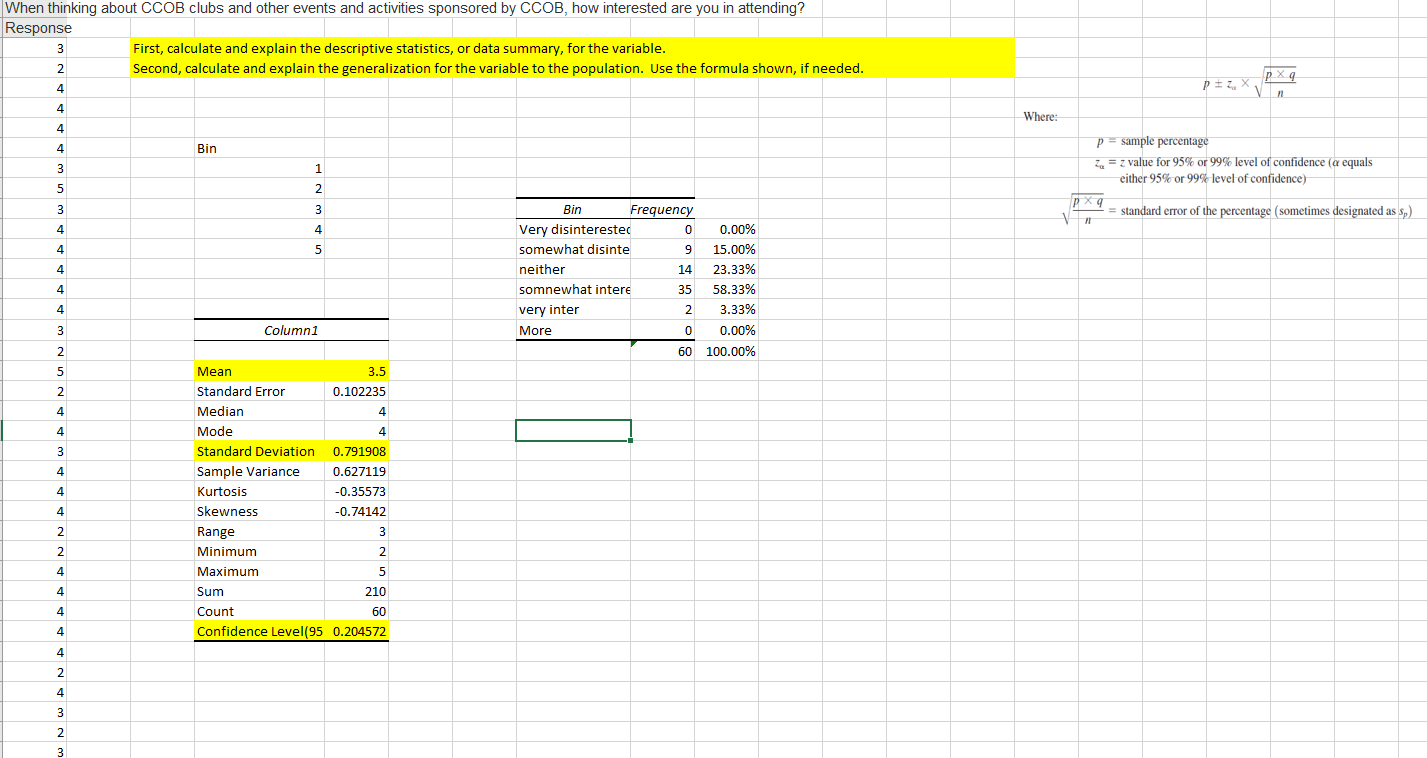Screen dimensions: 1427x758
Task: Click the Count label cell
Action: (x=258, y=611)
